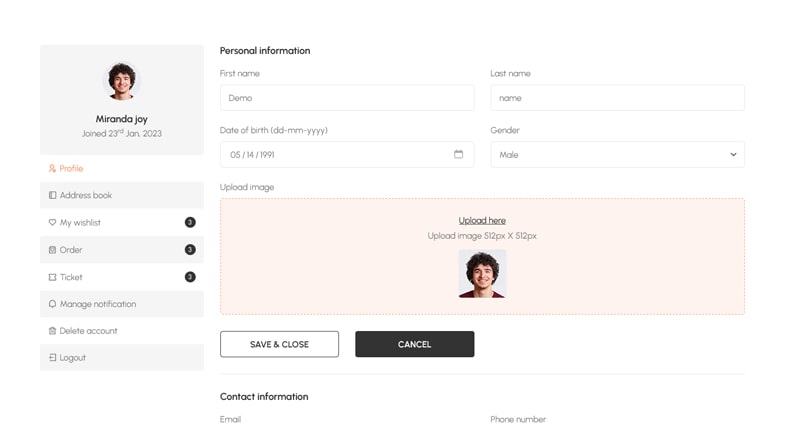The height and width of the screenshot is (430, 785).
Task: Click the Last name input field
Action: click(x=616, y=98)
